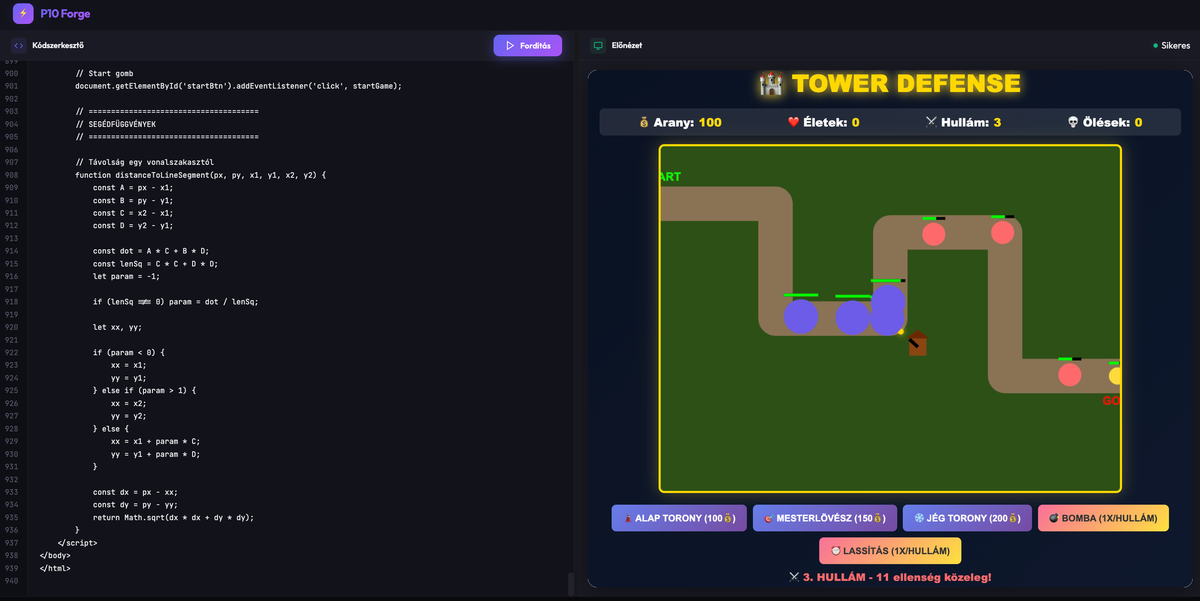Click the brown tower on the map

pos(917,343)
